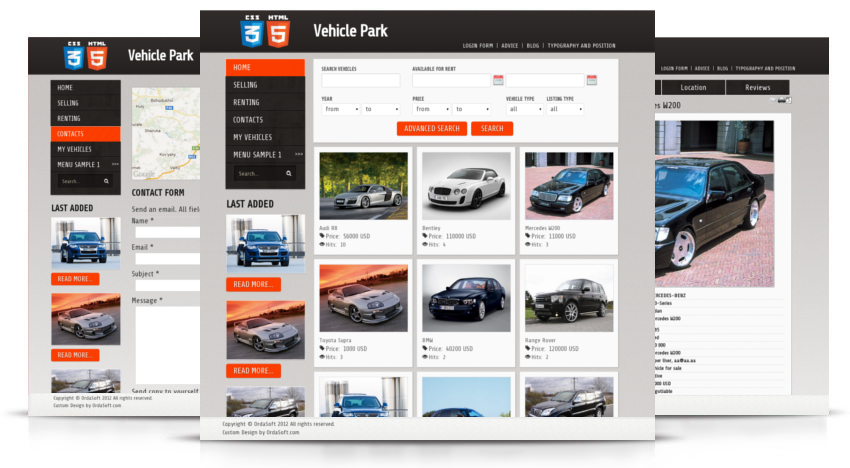Viewport: 850px width, 468px height.
Task: Open the Audi R8 thumbnail
Action: [363, 185]
